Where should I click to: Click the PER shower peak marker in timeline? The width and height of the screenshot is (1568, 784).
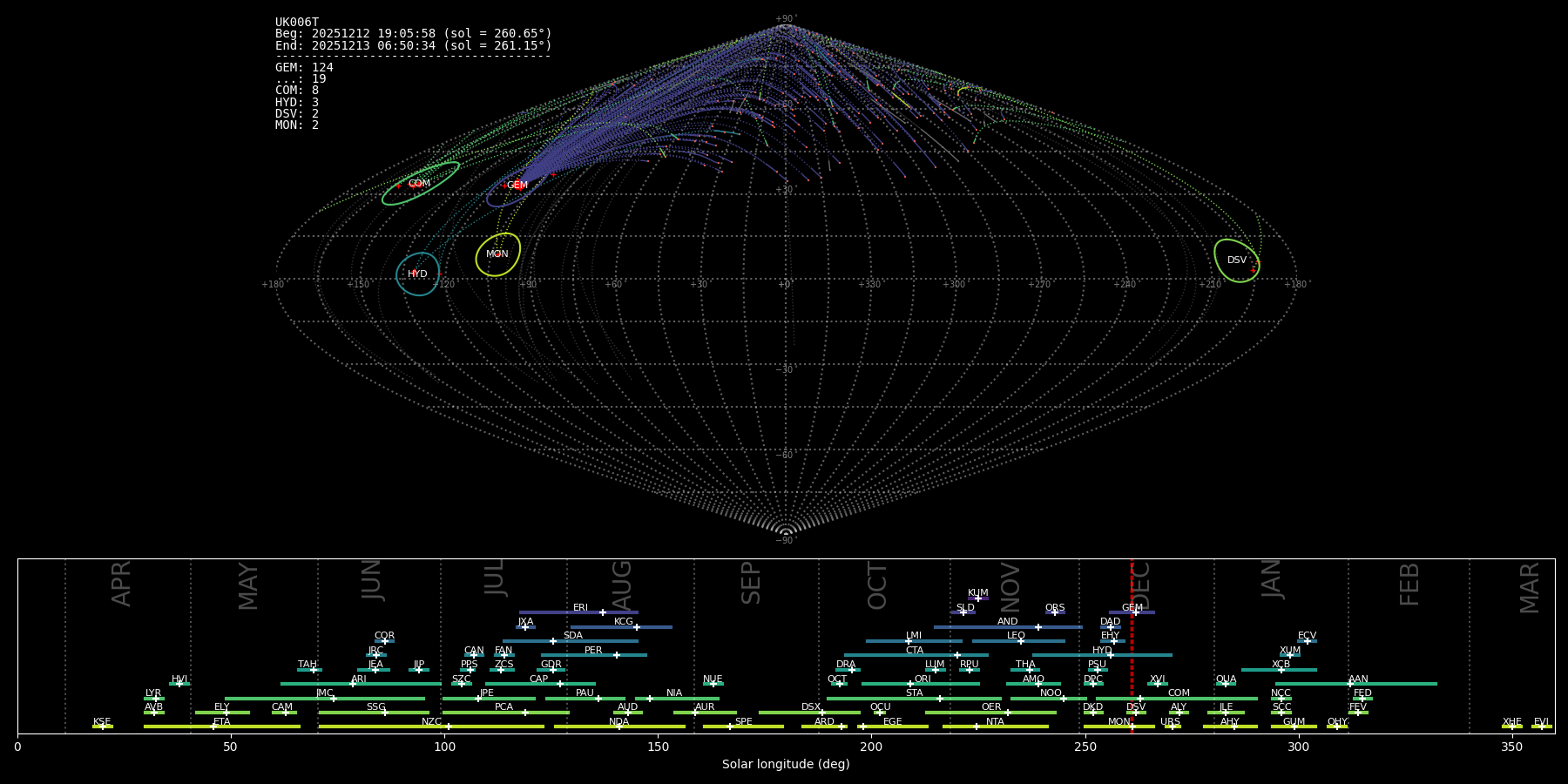tap(617, 655)
